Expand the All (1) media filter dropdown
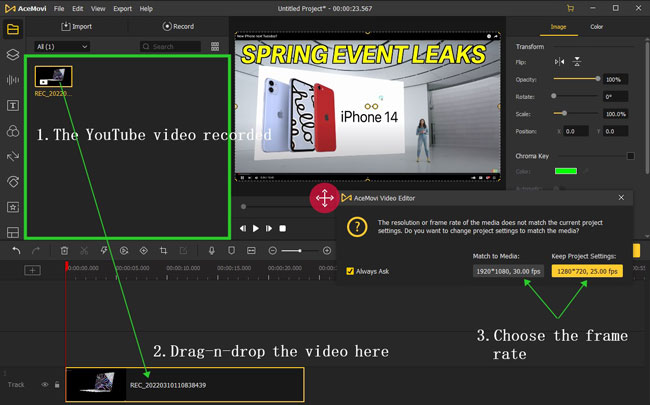The image size is (650, 405). tap(62, 46)
